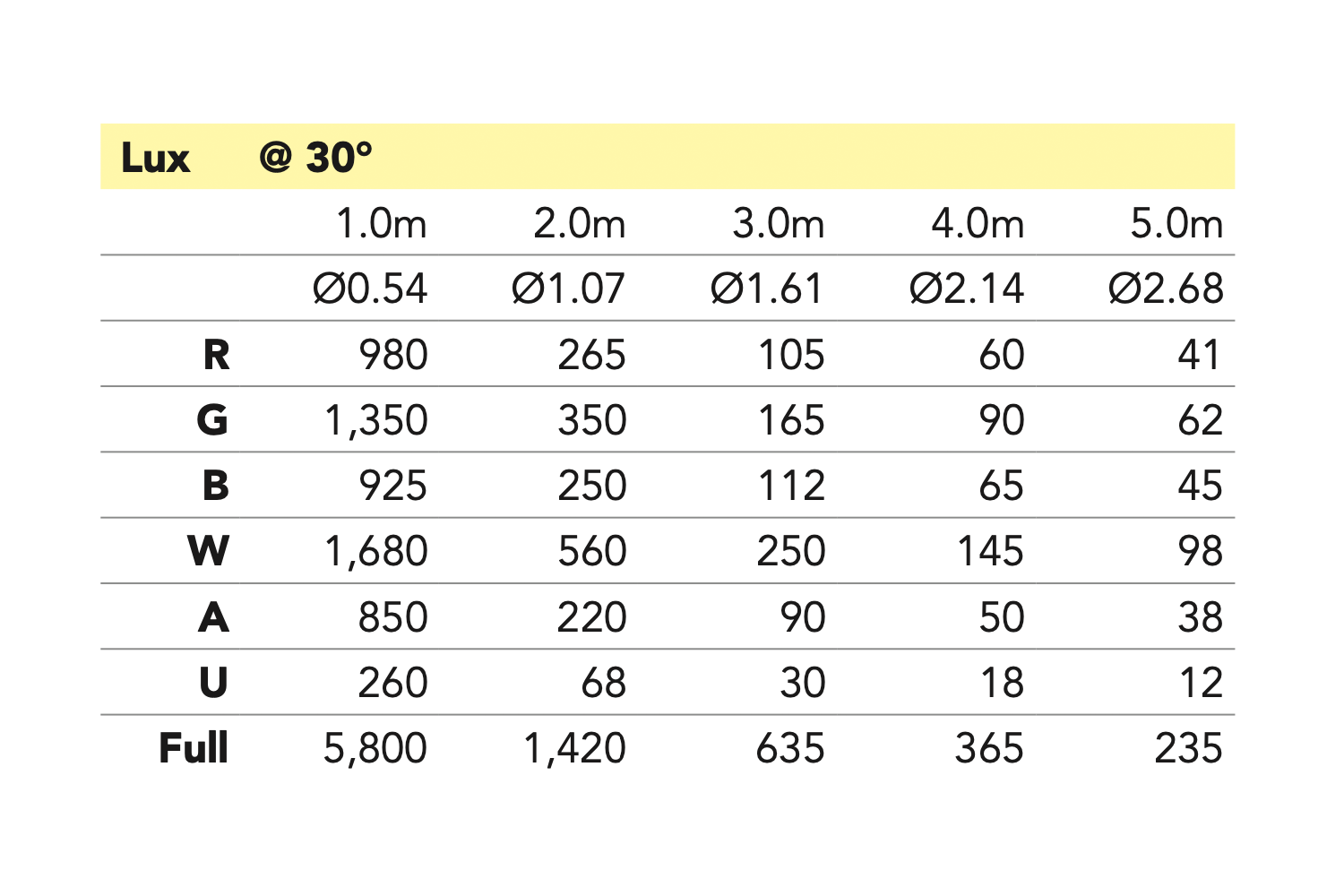Click the "@ 30°" beam angle heading

tap(315, 158)
